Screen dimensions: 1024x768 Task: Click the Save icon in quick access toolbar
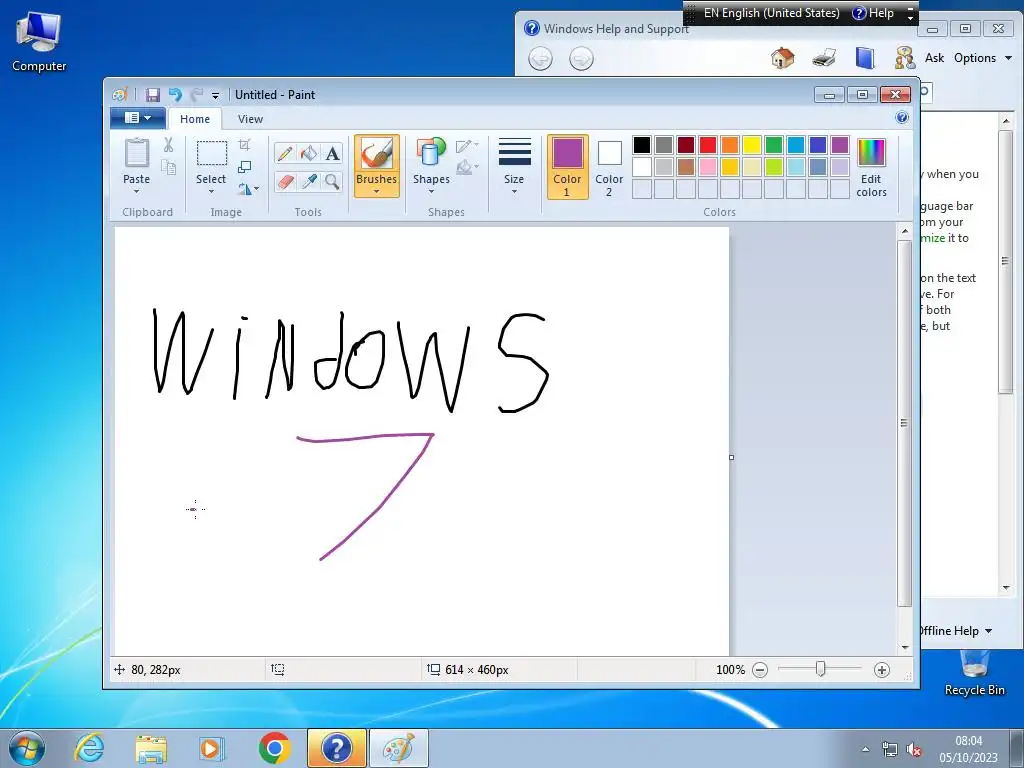click(153, 95)
